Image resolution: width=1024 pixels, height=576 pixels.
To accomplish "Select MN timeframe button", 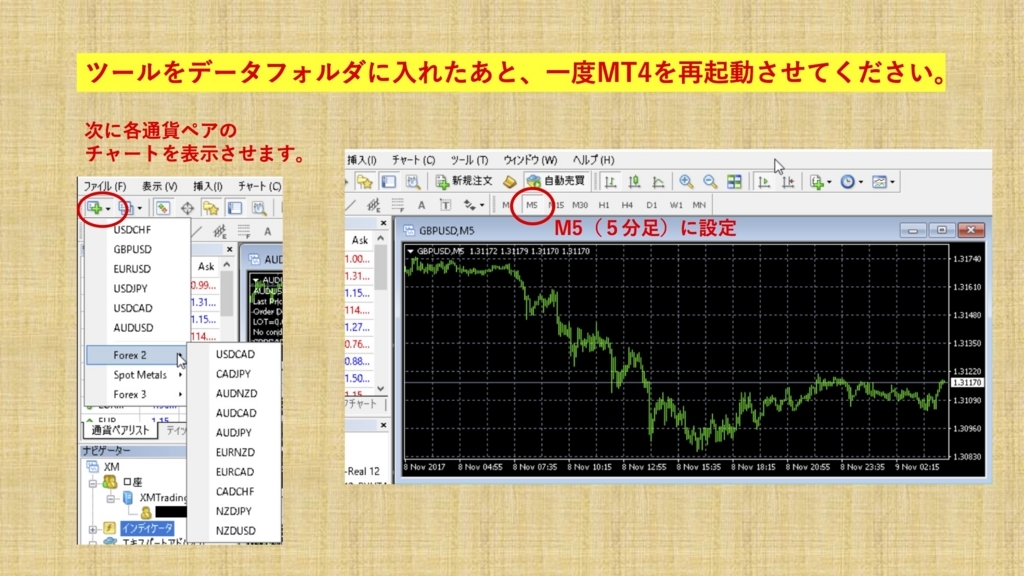I will point(699,205).
